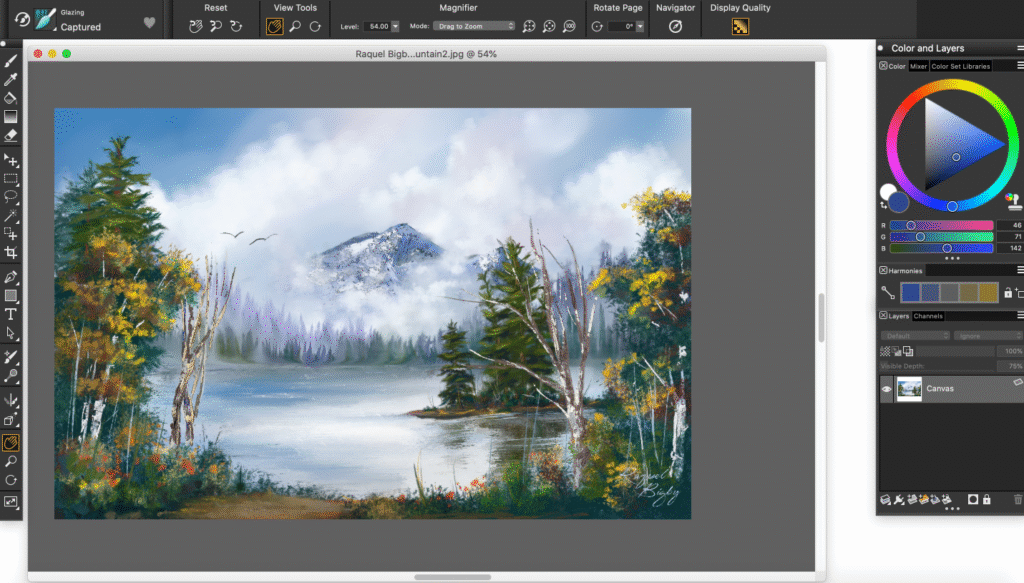Adjust the B blue color slider
The width and height of the screenshot is (1024, 583).
(941, 248)
